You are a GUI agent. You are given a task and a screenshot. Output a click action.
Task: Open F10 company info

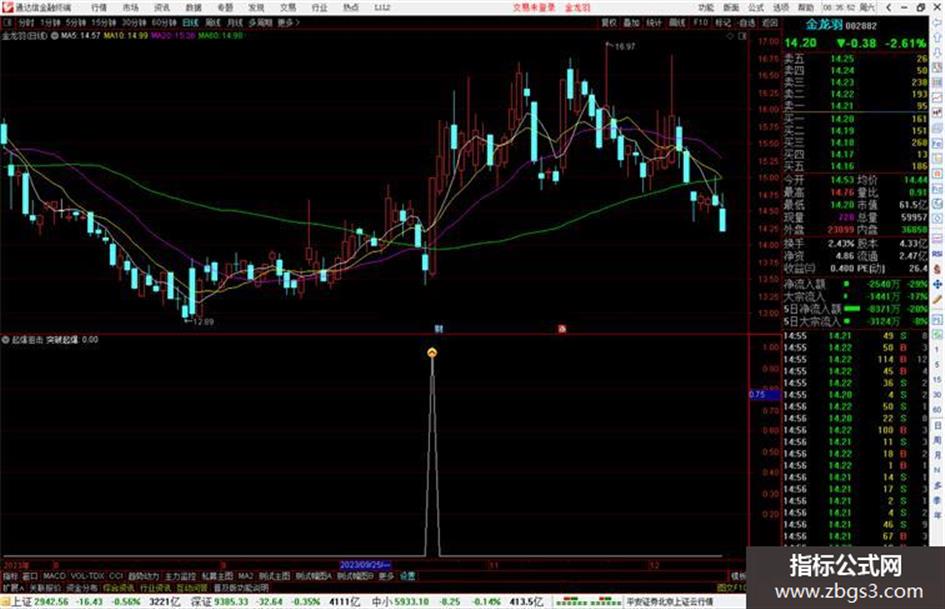coord(700,22)
